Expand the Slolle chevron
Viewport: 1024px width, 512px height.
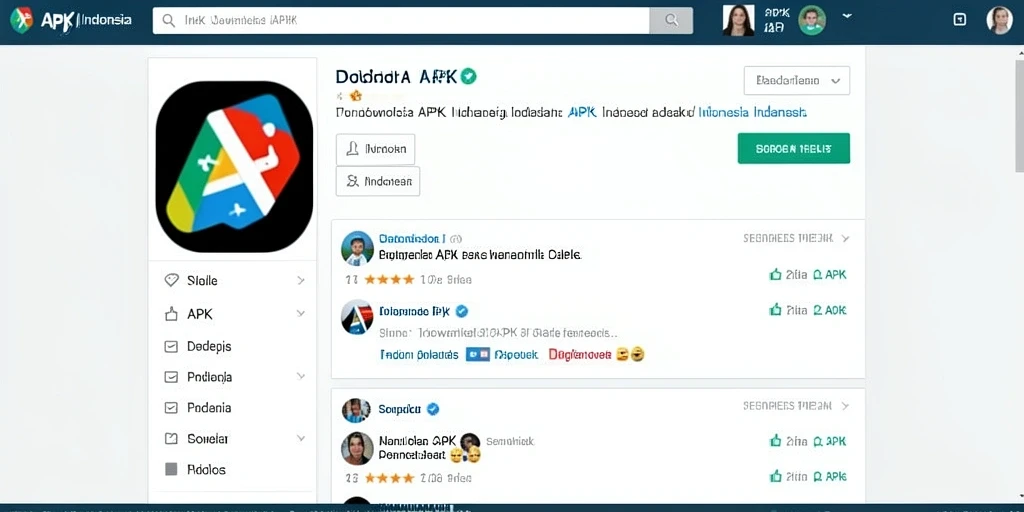tap(300, 281)
